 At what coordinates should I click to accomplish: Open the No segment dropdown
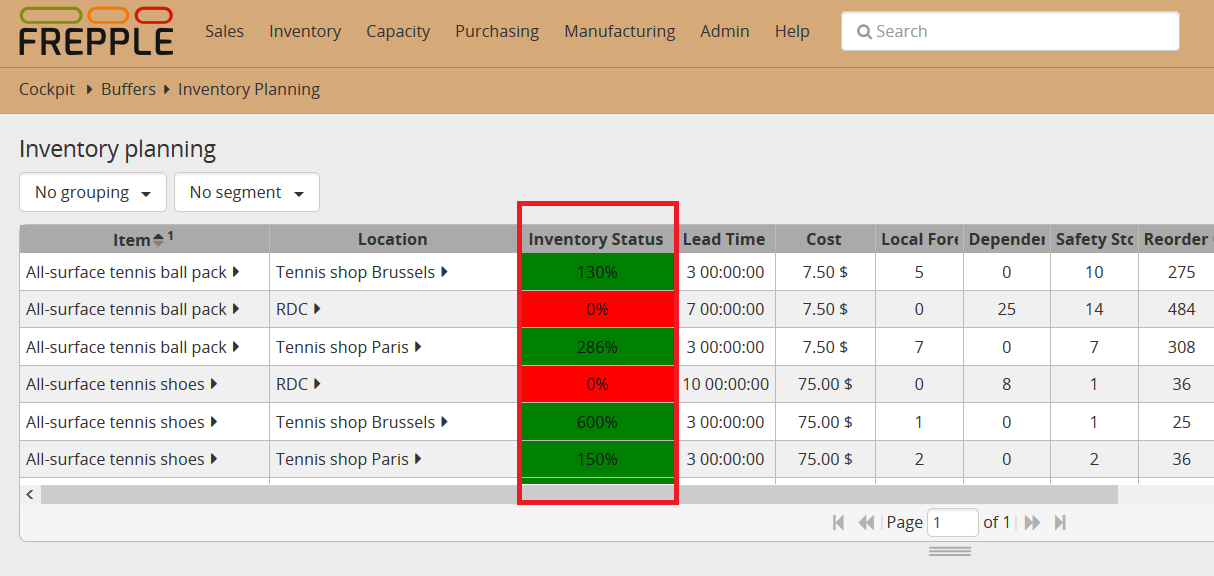click(x=246, y=192)
